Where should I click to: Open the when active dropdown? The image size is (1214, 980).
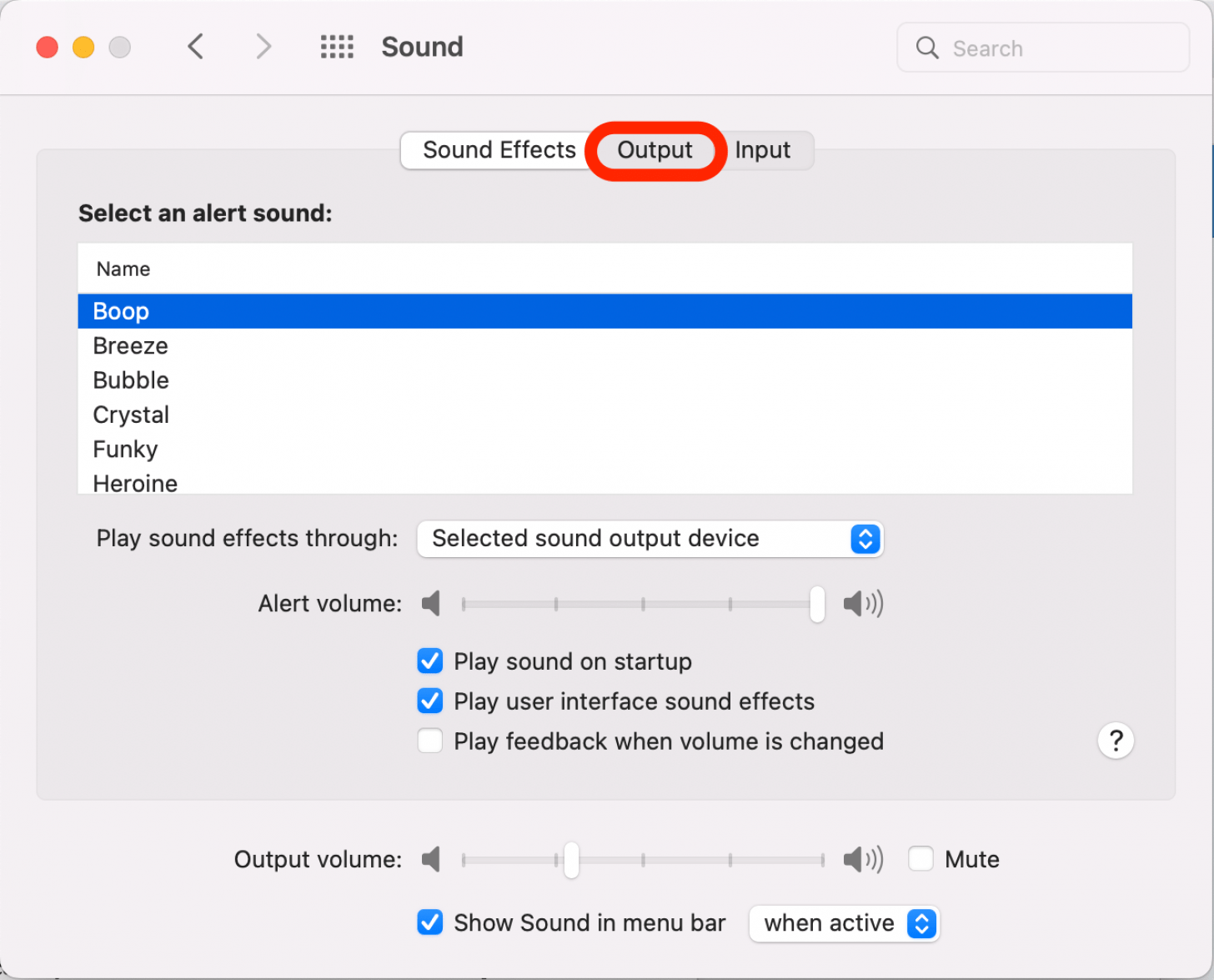point(844,923)
